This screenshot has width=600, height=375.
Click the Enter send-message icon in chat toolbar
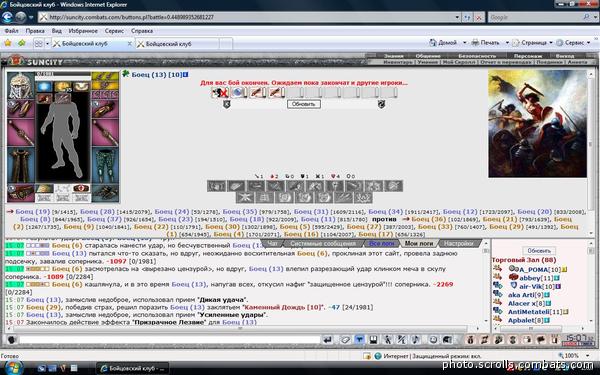(328, 340)
